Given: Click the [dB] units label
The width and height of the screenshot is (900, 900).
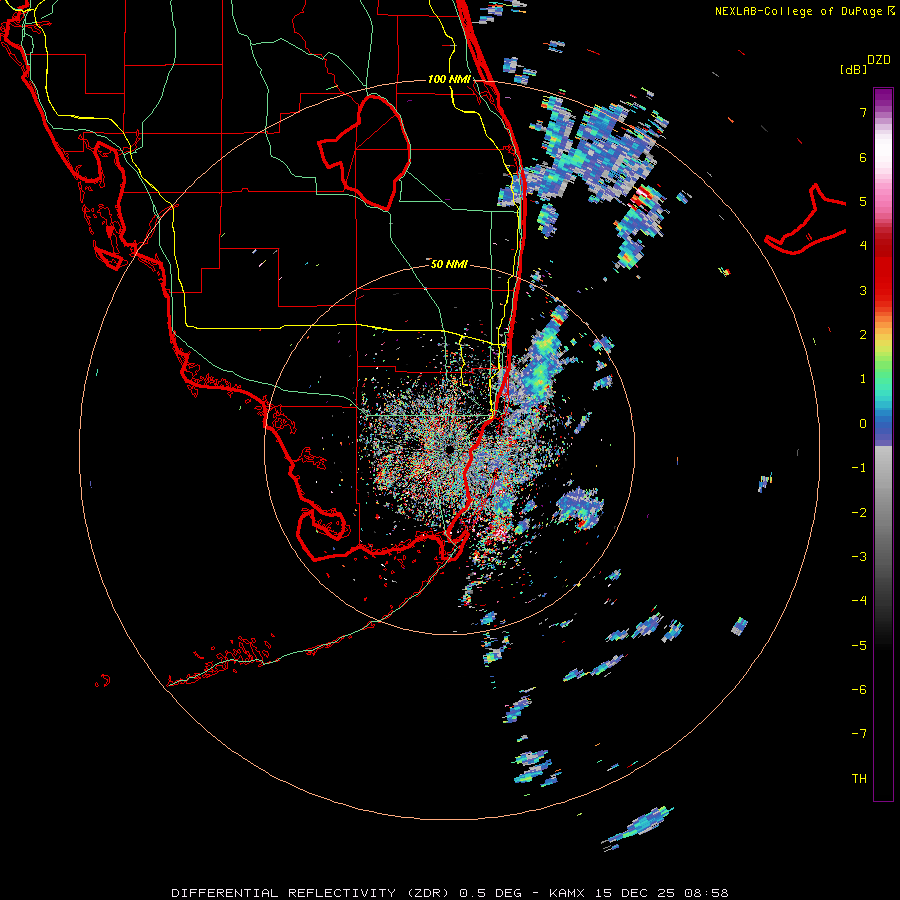Looking at the screenshot, I should 853,69.
